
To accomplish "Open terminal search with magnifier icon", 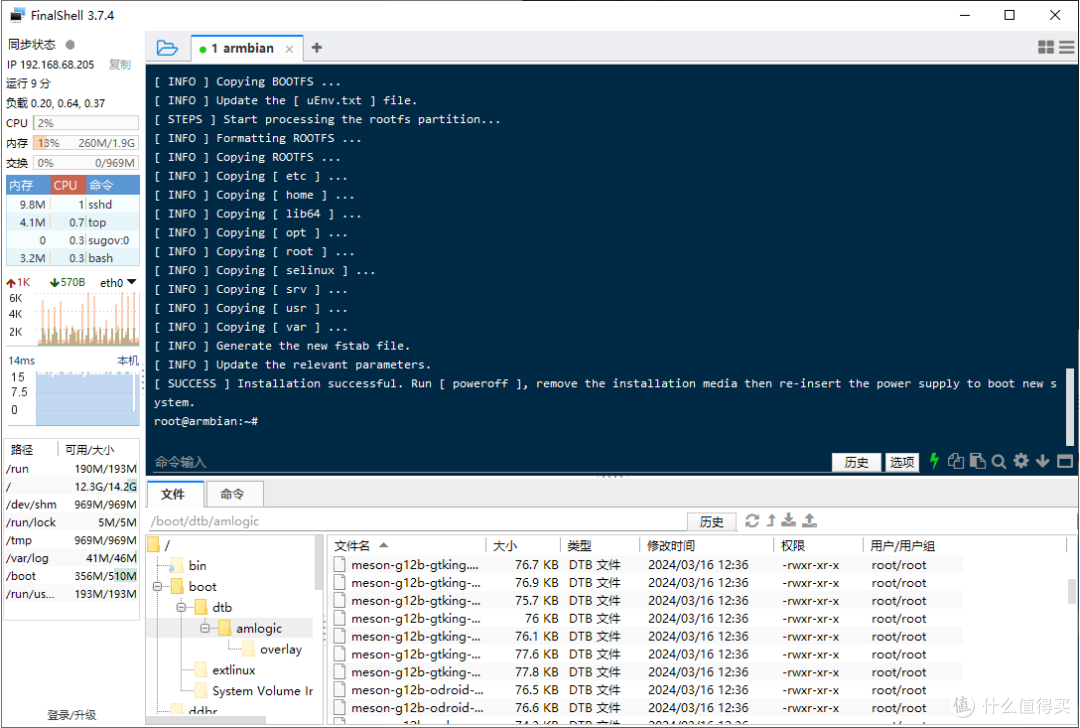I will coord(999,461).
